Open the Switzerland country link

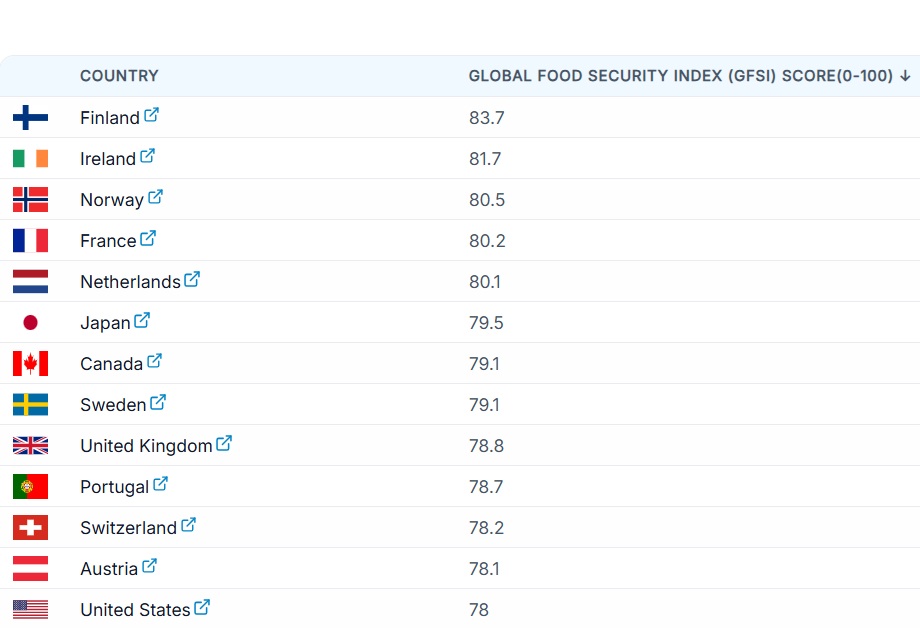(x=128, y=528)
